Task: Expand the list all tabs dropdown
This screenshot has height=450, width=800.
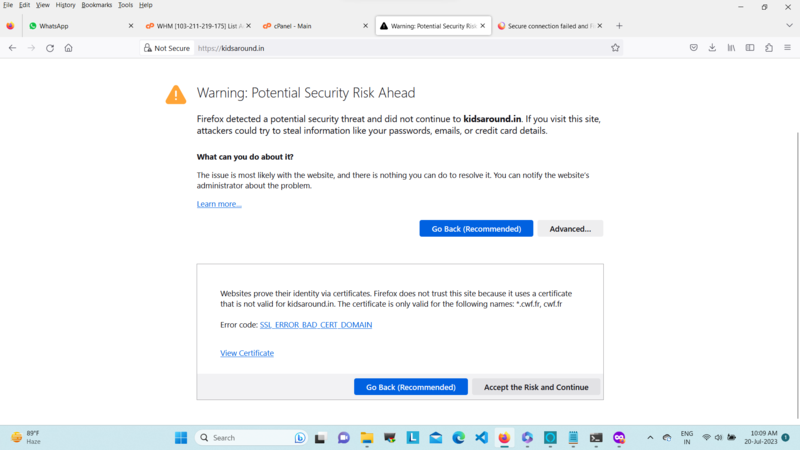Action: 788,25
